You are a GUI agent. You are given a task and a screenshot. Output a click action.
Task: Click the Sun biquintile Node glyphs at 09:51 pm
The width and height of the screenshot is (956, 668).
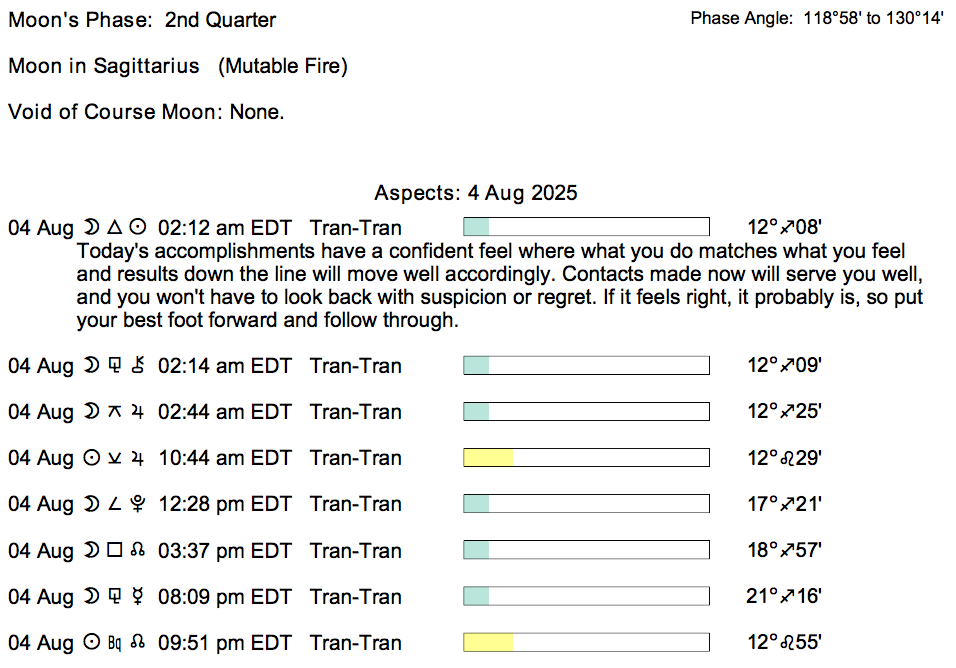[115, 643]
